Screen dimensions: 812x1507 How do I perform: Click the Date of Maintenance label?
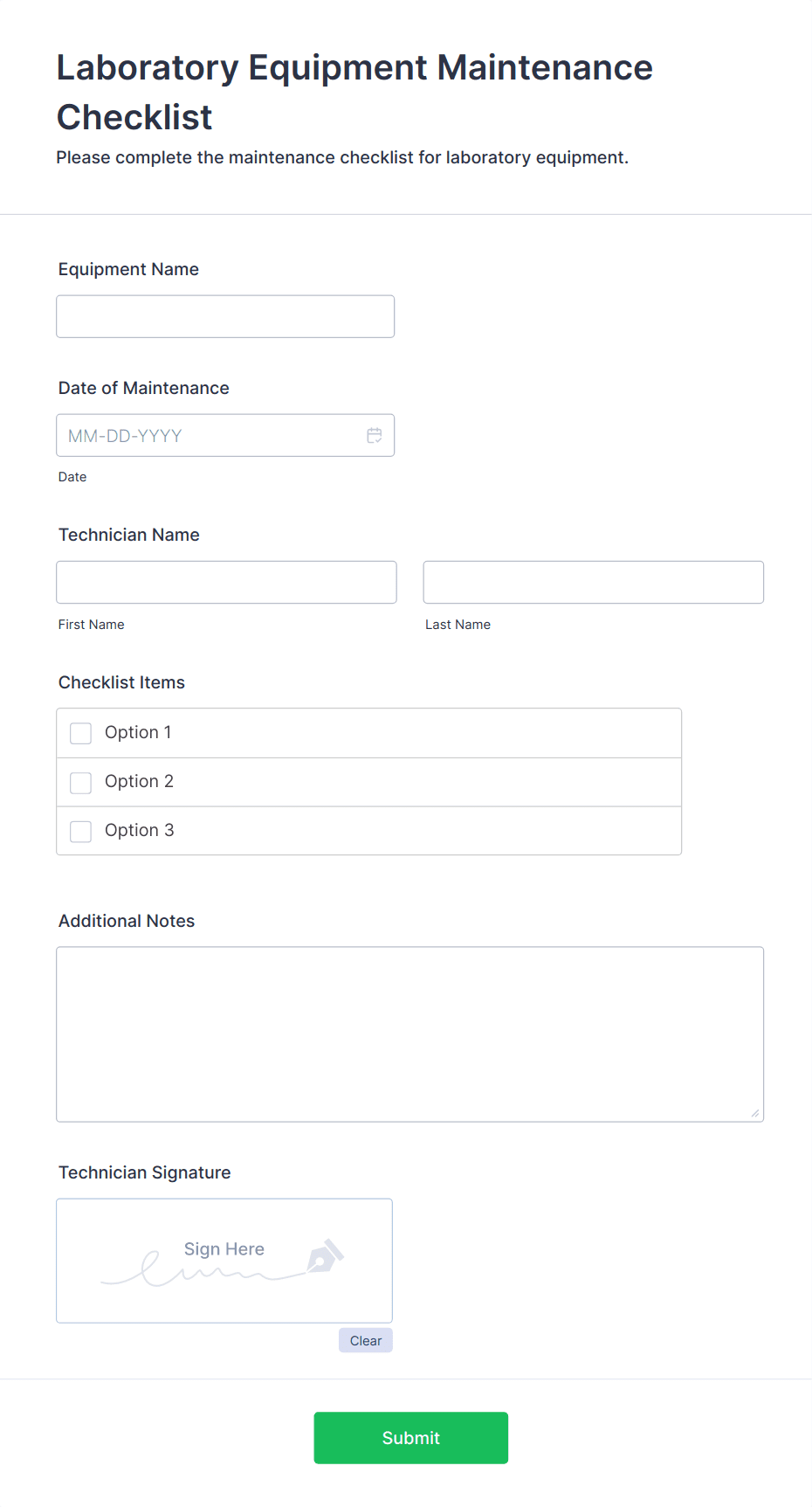point(143,388)
